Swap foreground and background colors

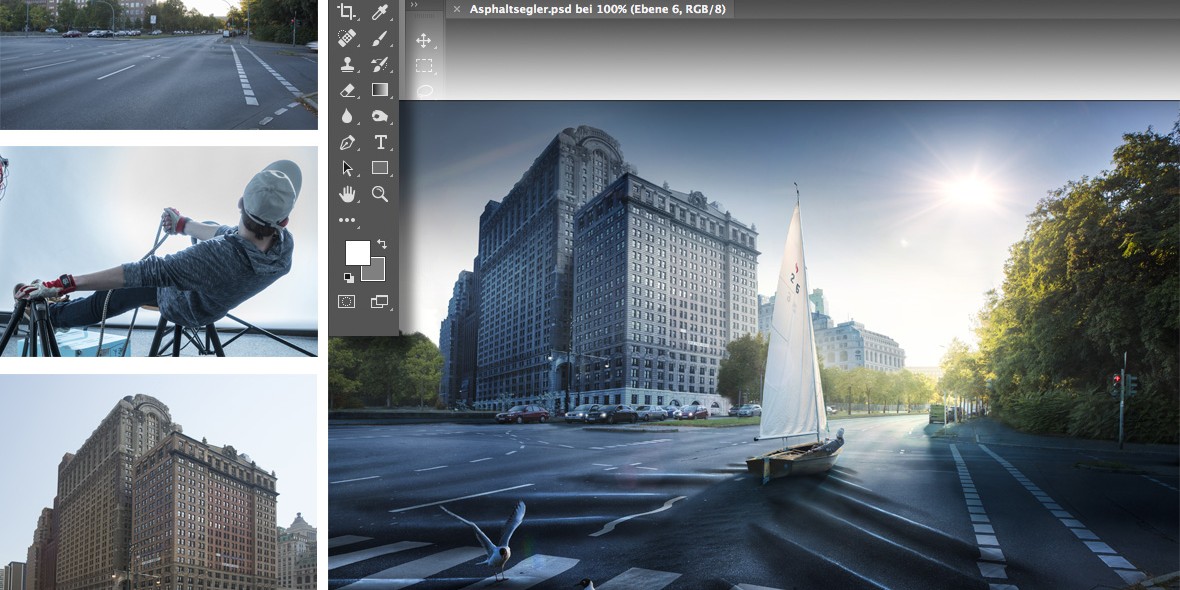pos(381,244)
